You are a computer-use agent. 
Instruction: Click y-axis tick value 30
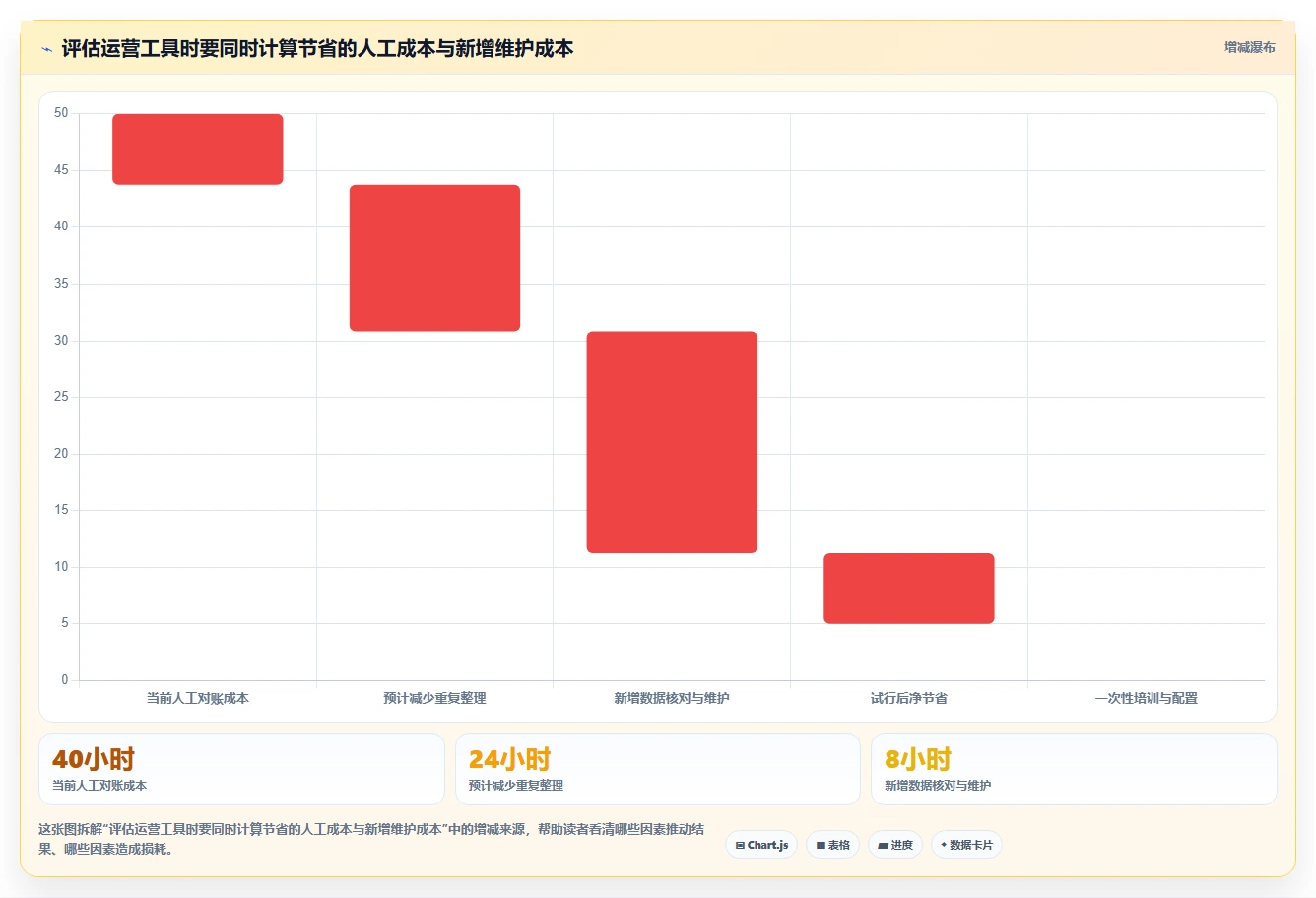click(61, 341)
